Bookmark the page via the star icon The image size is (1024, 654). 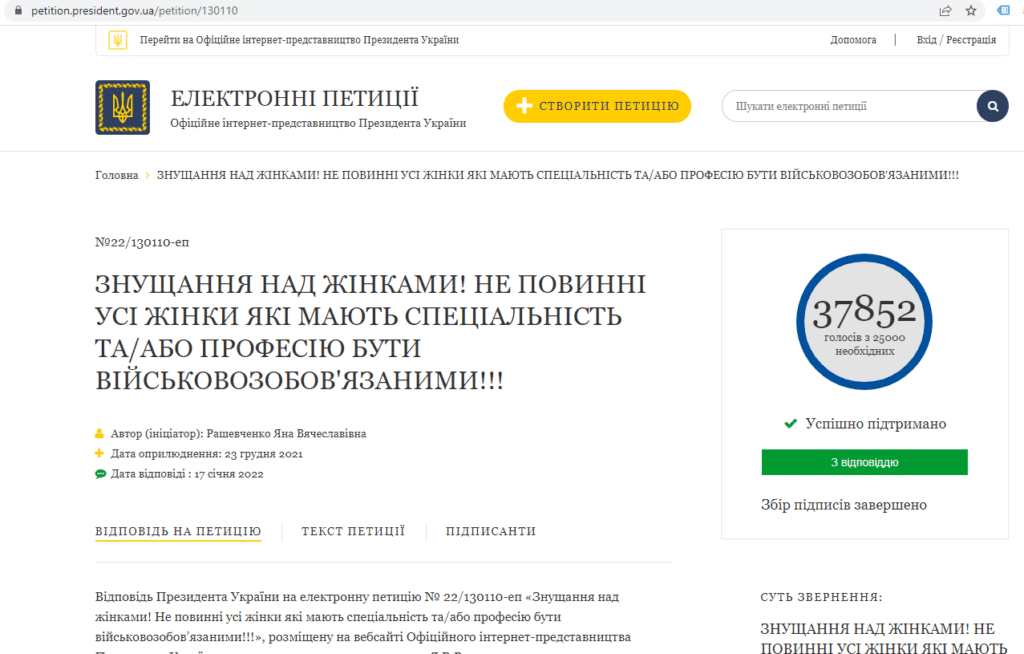[970, 12]
